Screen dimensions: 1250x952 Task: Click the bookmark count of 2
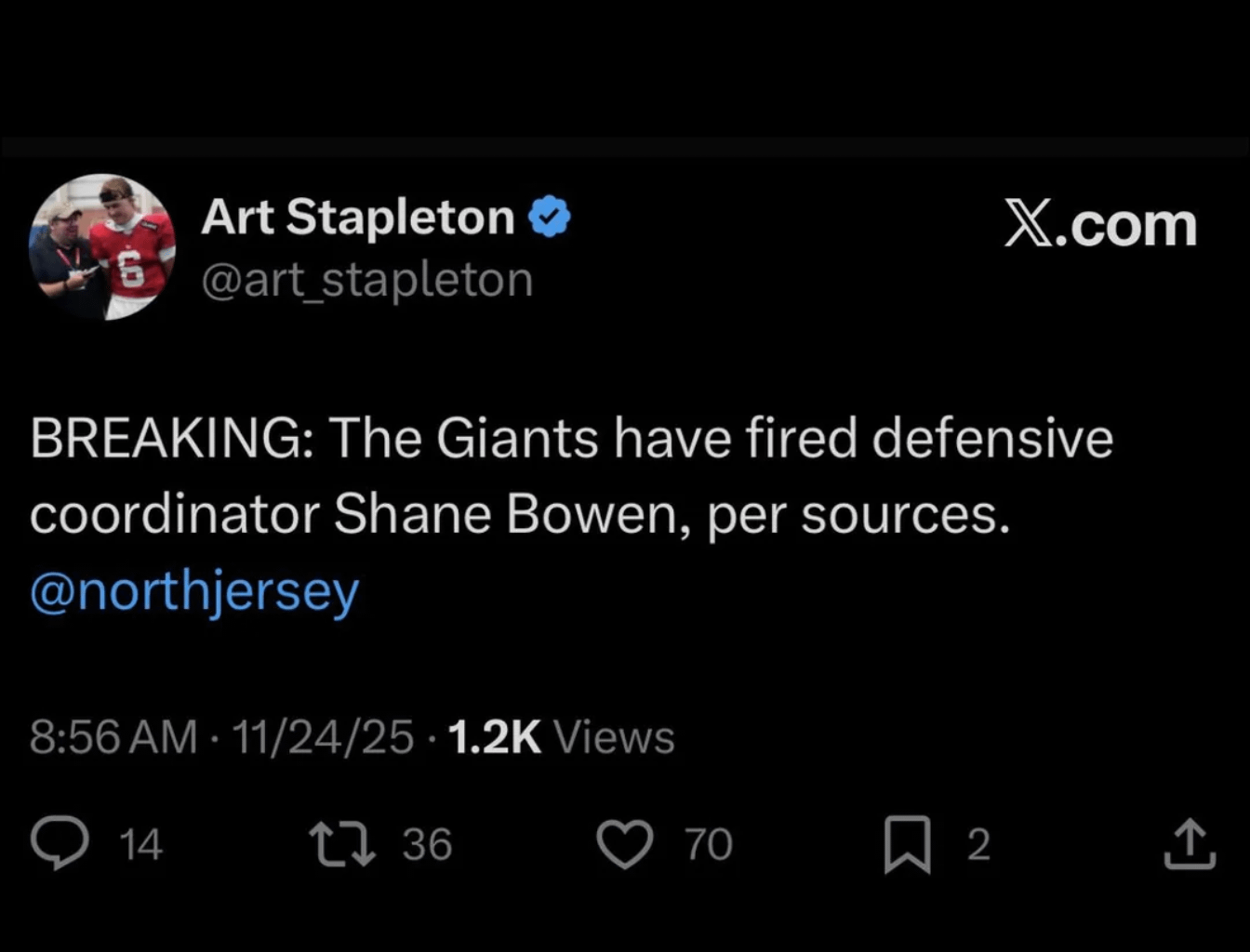click(x=978, y=844)
